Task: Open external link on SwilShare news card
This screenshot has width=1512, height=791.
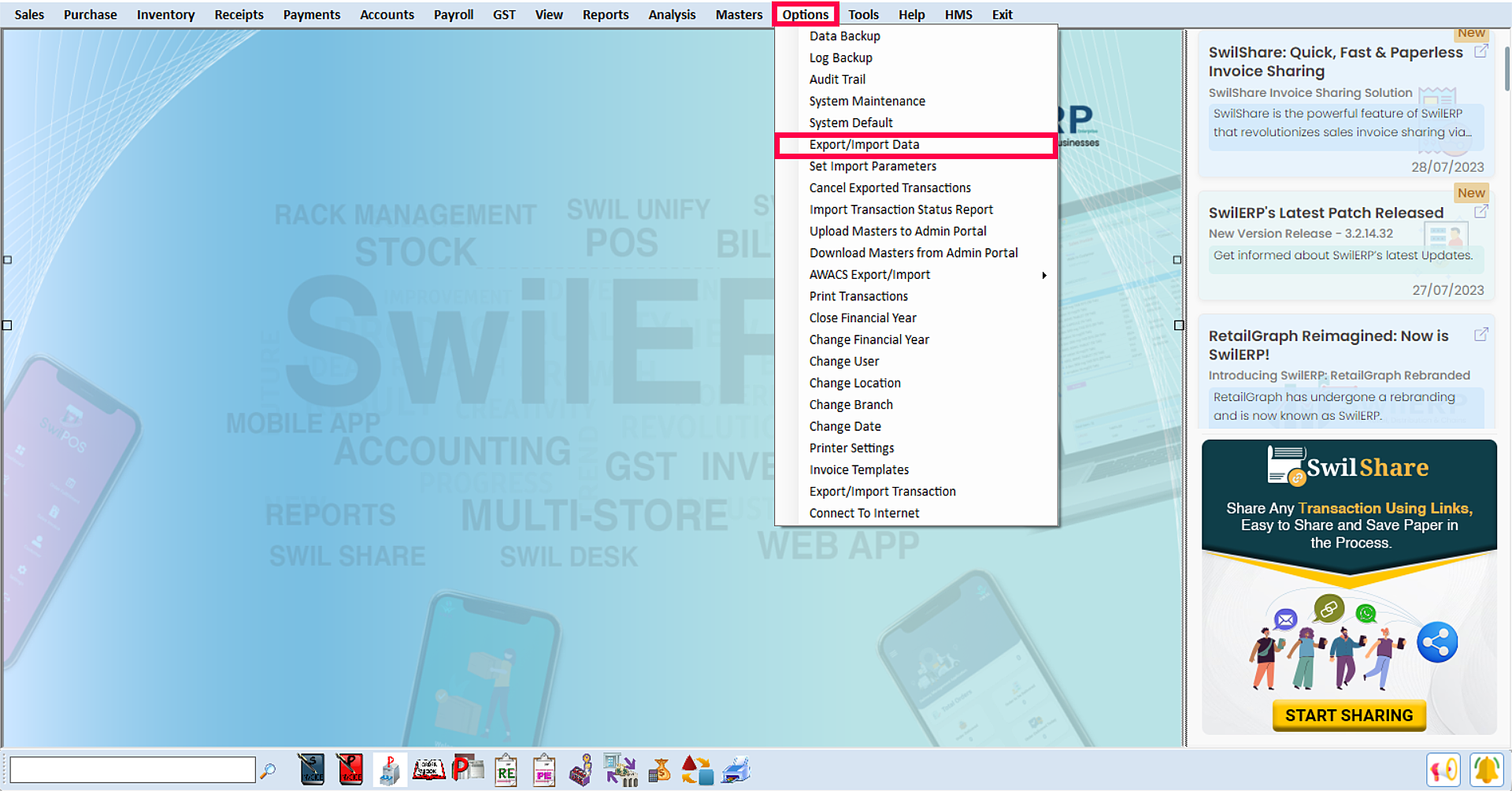Action: point(1480,51)
